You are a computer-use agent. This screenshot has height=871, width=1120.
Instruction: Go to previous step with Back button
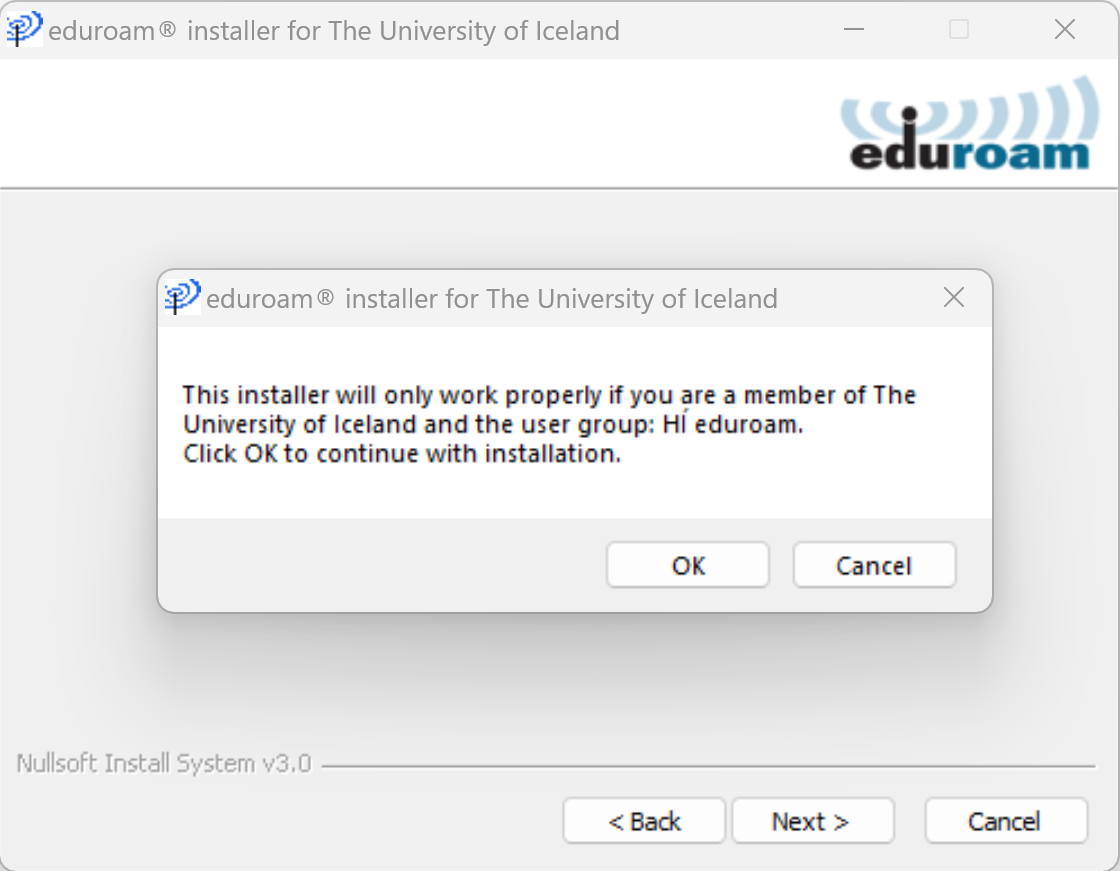coord(644,821)
